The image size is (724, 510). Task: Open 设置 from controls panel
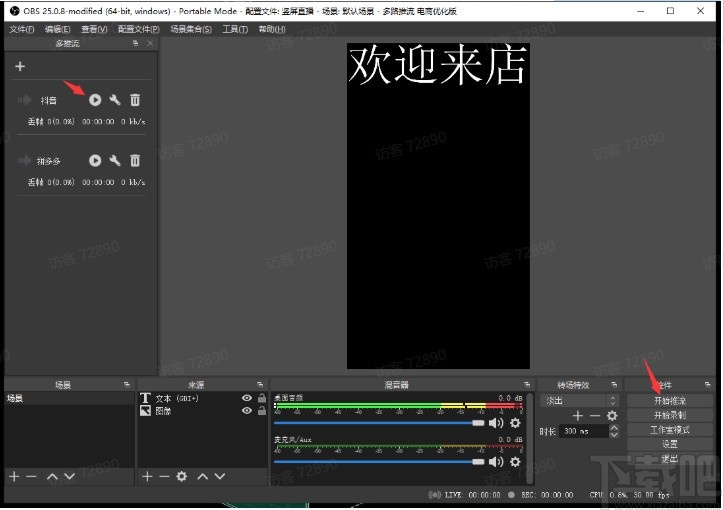(x=670, y=444)
